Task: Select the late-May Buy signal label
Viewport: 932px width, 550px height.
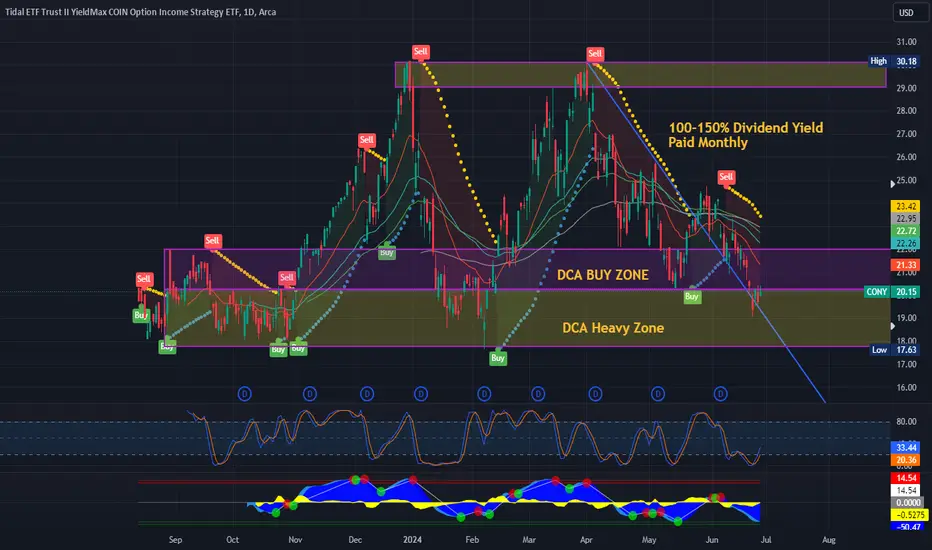Action: click(692, 297)
